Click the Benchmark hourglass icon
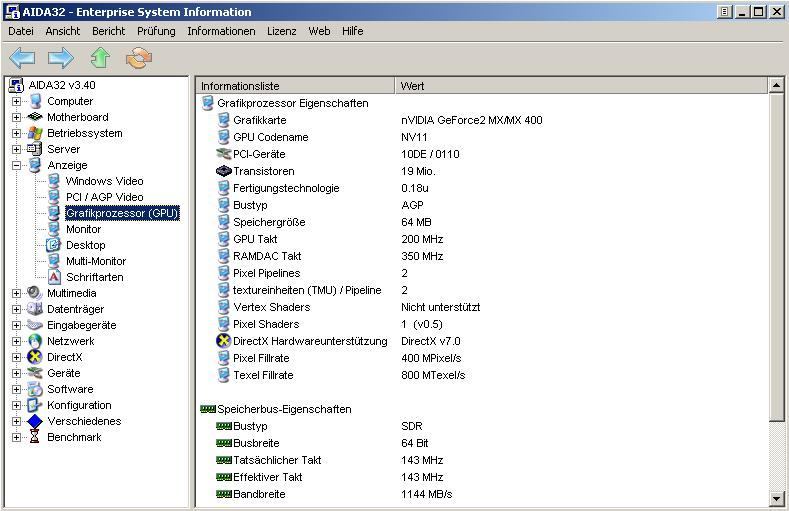 point(34,437)
